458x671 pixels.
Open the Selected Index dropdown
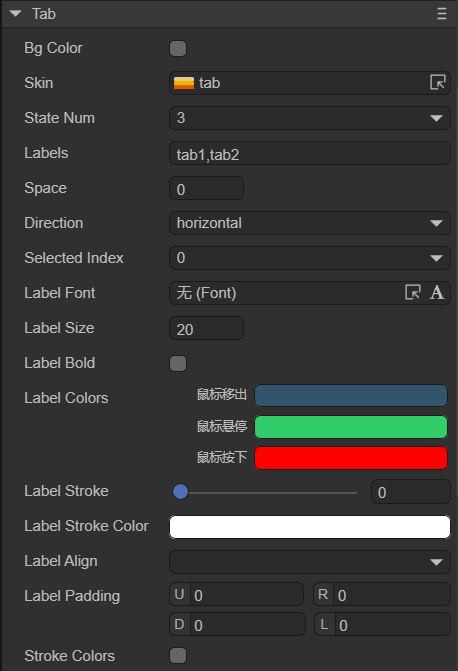pos(310,258)
